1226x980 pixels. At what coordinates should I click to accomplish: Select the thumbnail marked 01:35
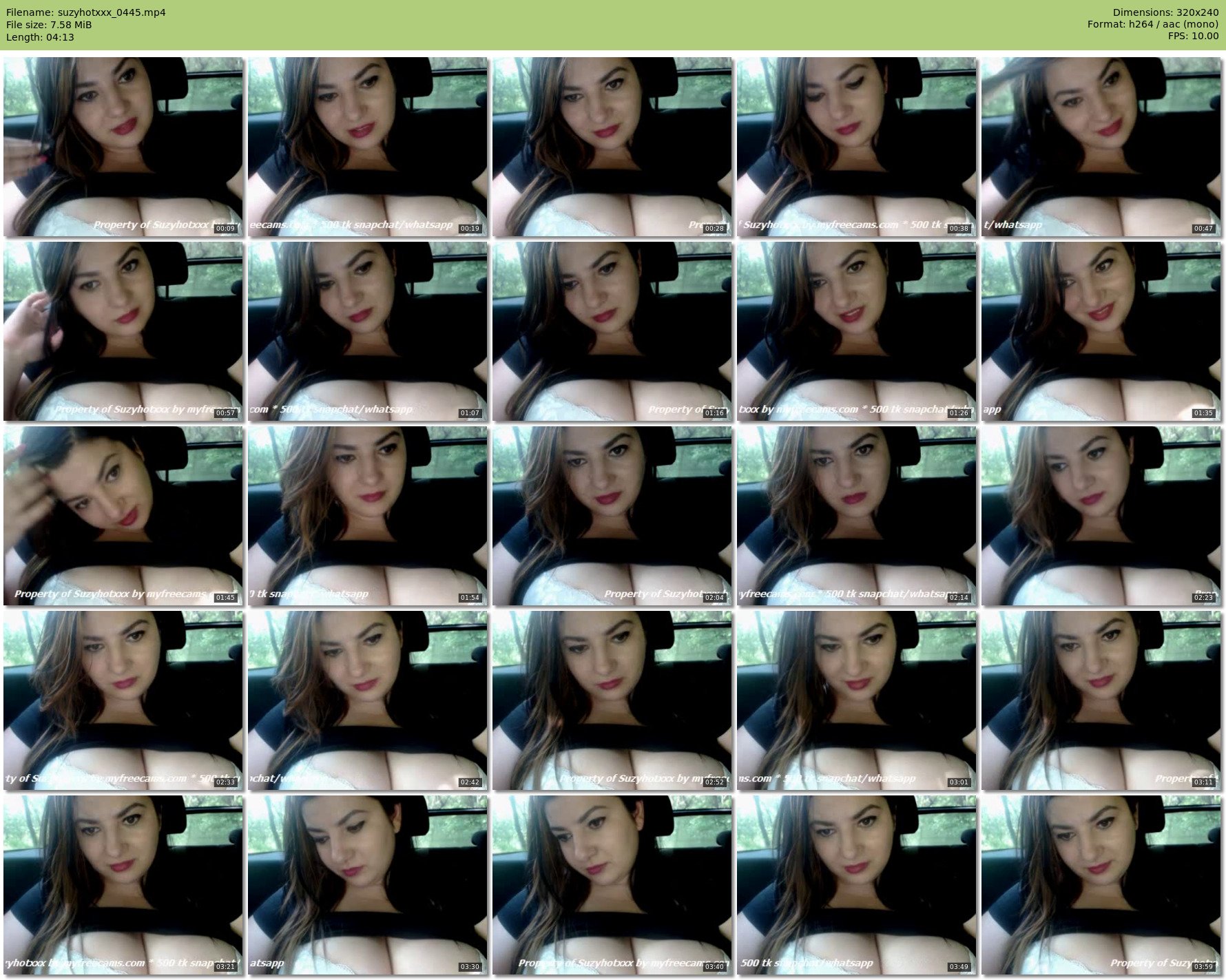[1101, 331]
